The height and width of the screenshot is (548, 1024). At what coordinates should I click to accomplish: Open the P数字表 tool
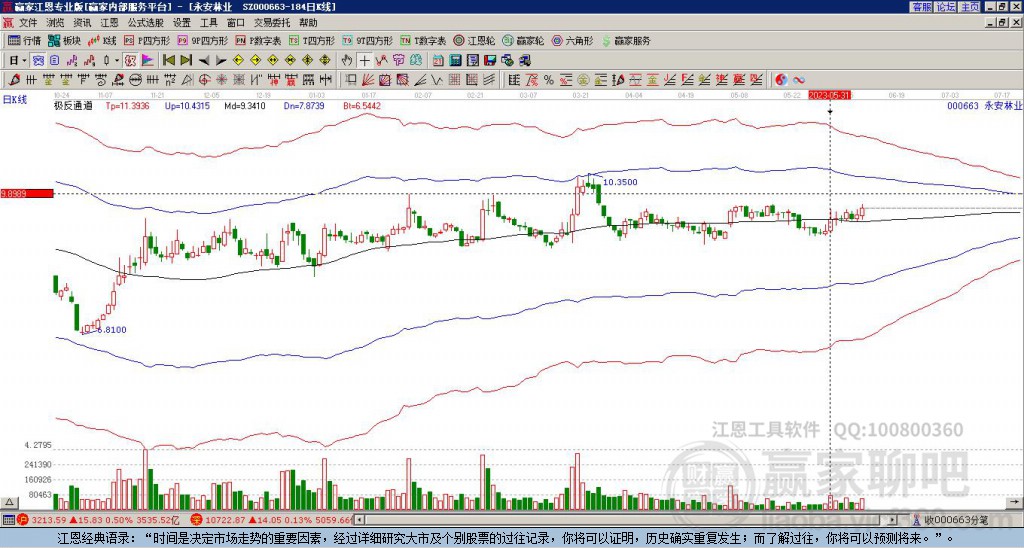tap(258, 40)
